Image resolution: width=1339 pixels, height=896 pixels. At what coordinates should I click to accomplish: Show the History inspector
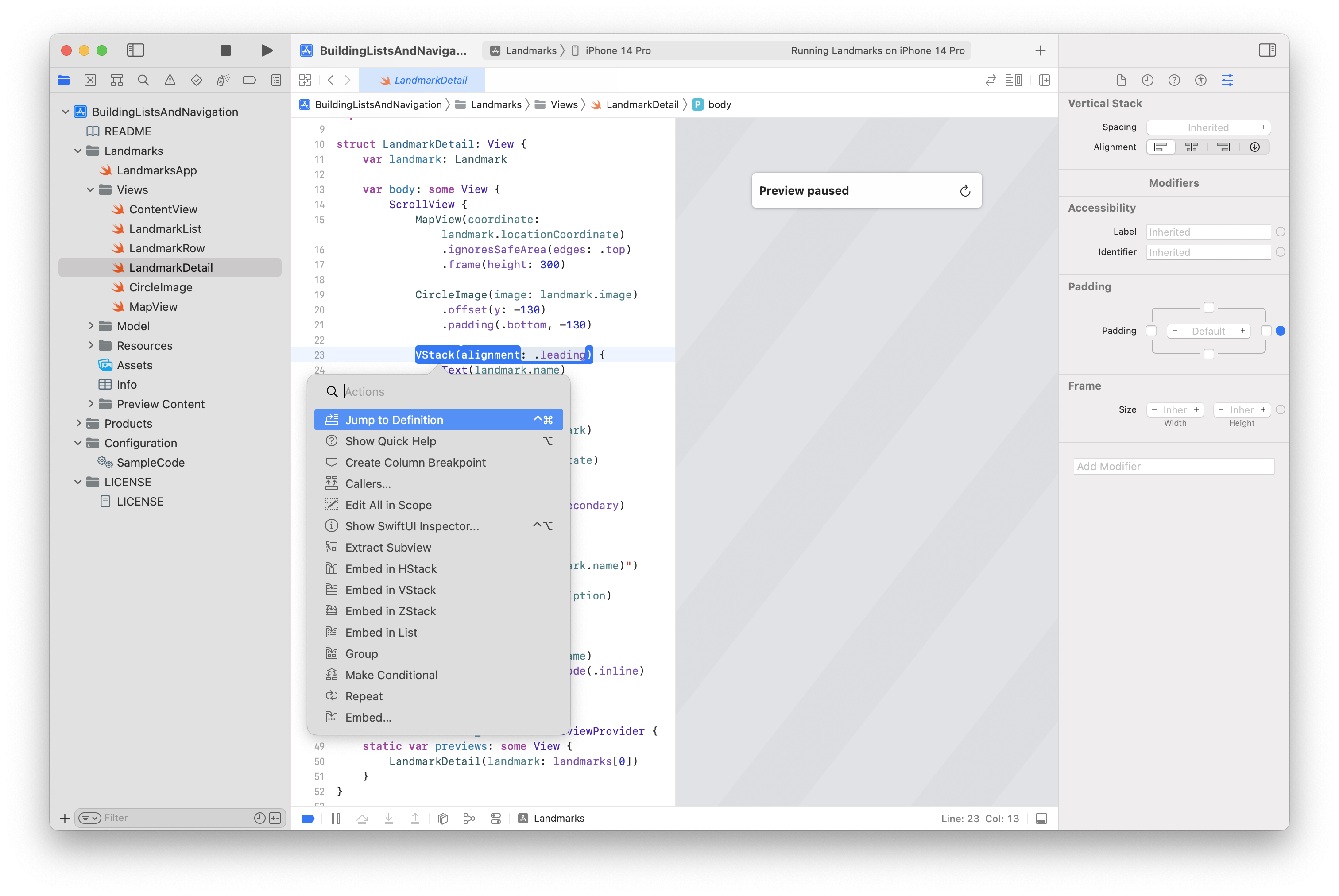(1147, 80)
